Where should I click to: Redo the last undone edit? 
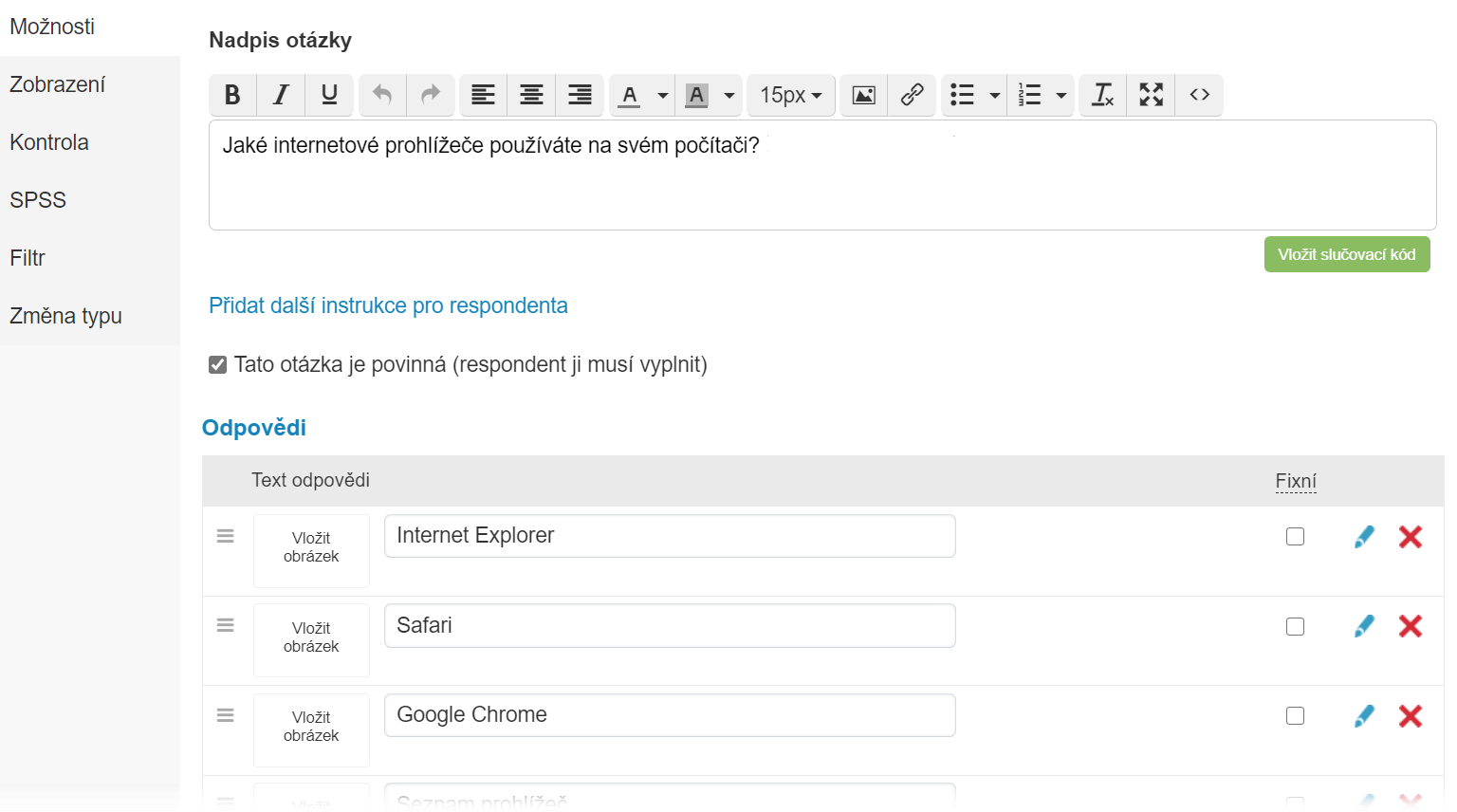click(x=431, y=95)
